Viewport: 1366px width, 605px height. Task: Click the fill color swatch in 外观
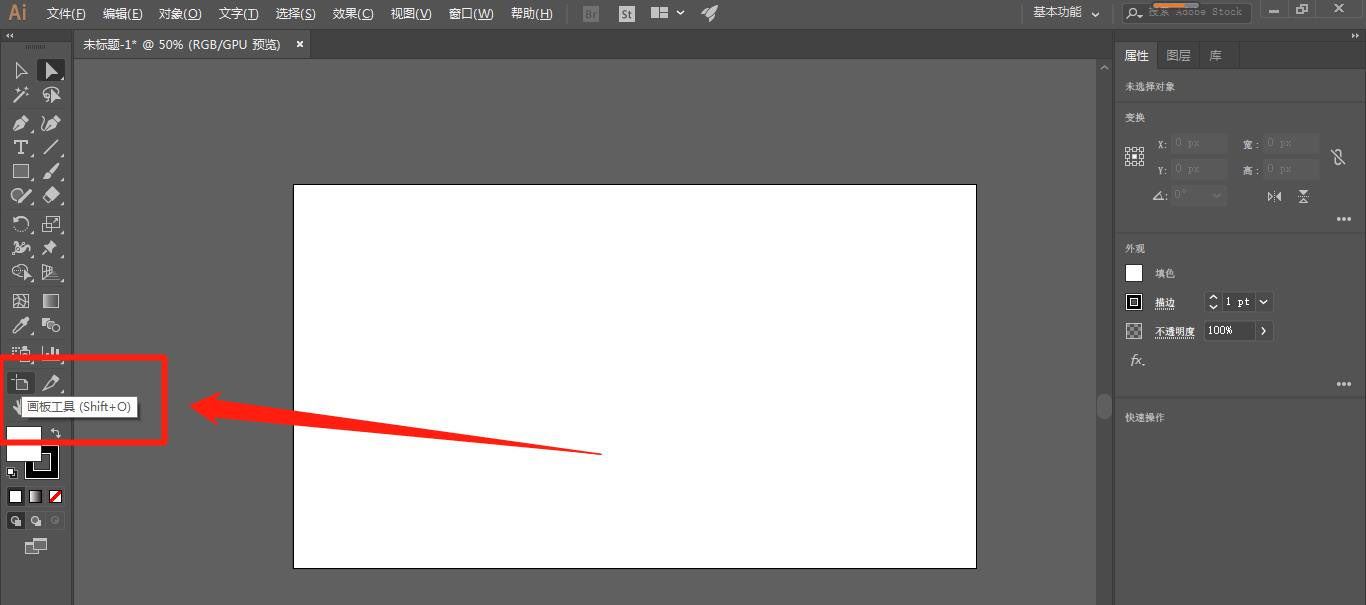coord(1134,273)
